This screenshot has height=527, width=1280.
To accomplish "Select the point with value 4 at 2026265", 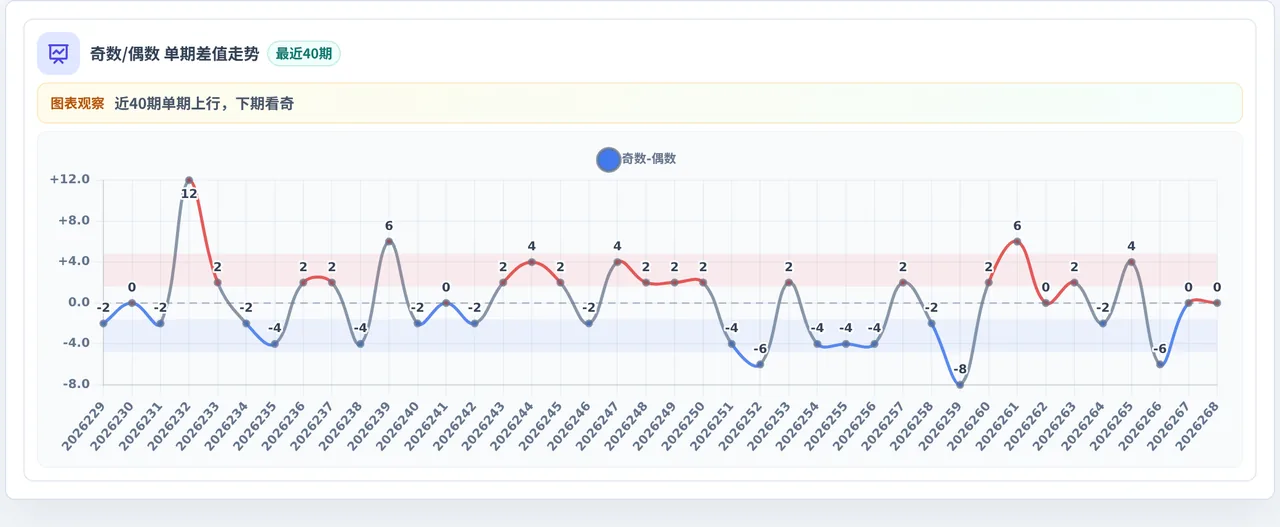I will tap(1131, 262).
